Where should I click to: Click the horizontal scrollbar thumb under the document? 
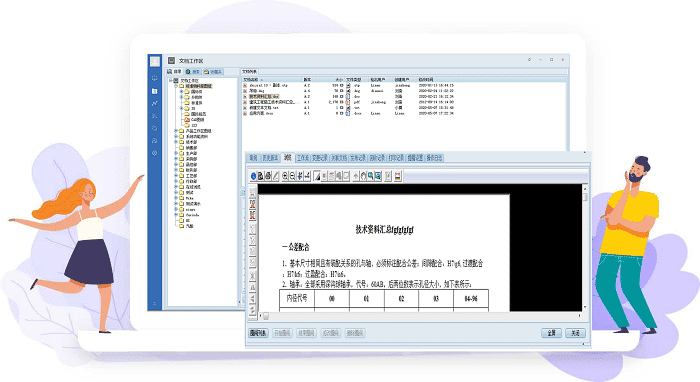coord(266,316)
